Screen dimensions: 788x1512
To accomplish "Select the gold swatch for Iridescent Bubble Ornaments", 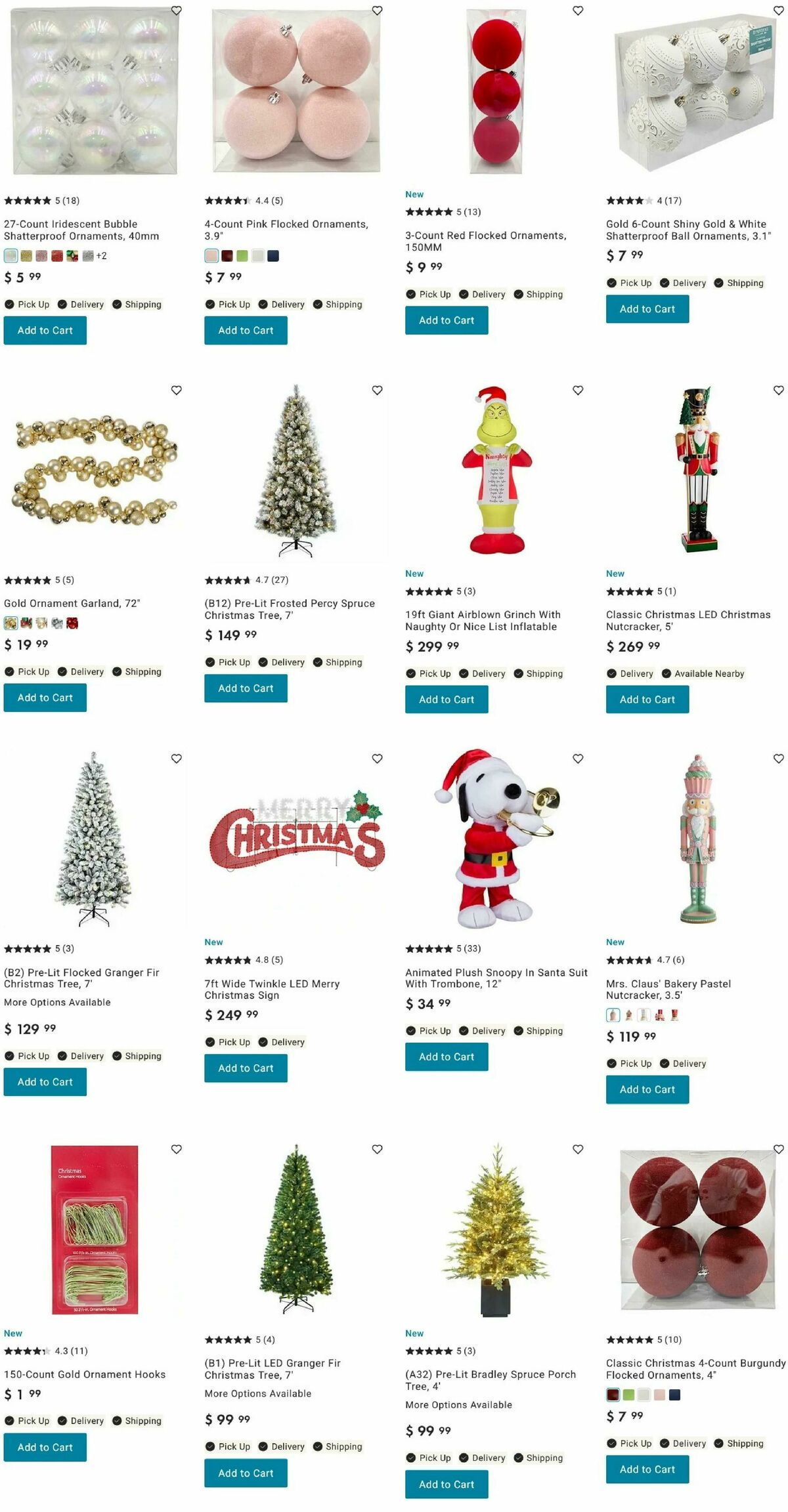I will point(26,256).
